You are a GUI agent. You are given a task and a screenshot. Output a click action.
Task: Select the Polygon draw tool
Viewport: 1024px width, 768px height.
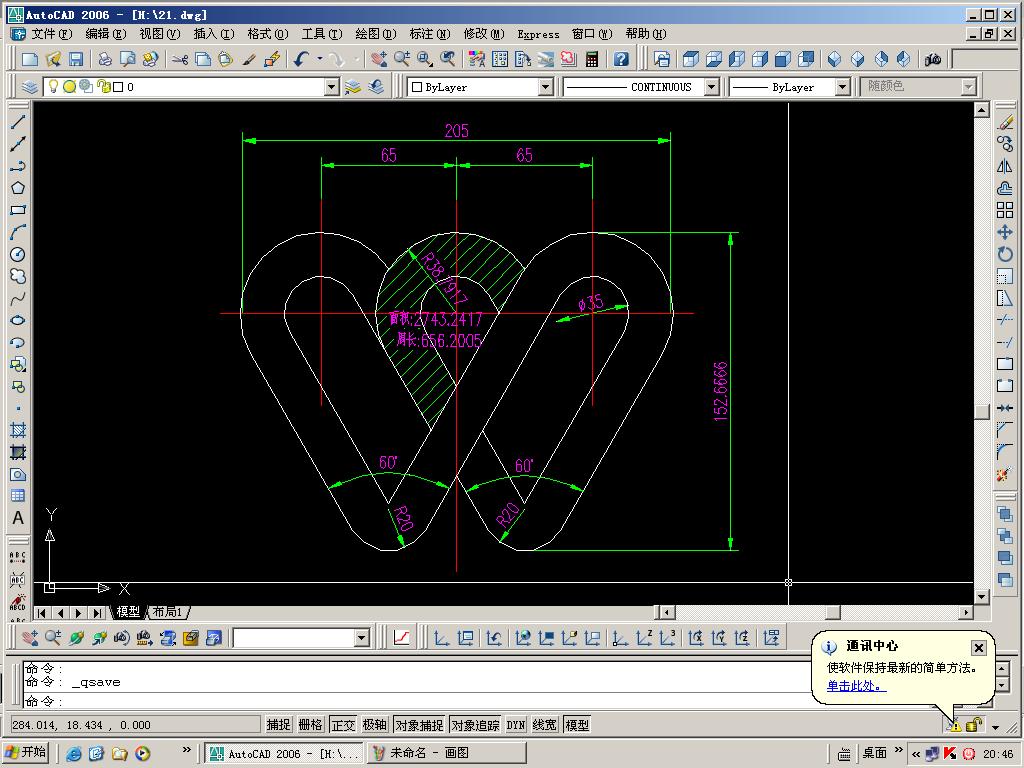coord(18,188)
